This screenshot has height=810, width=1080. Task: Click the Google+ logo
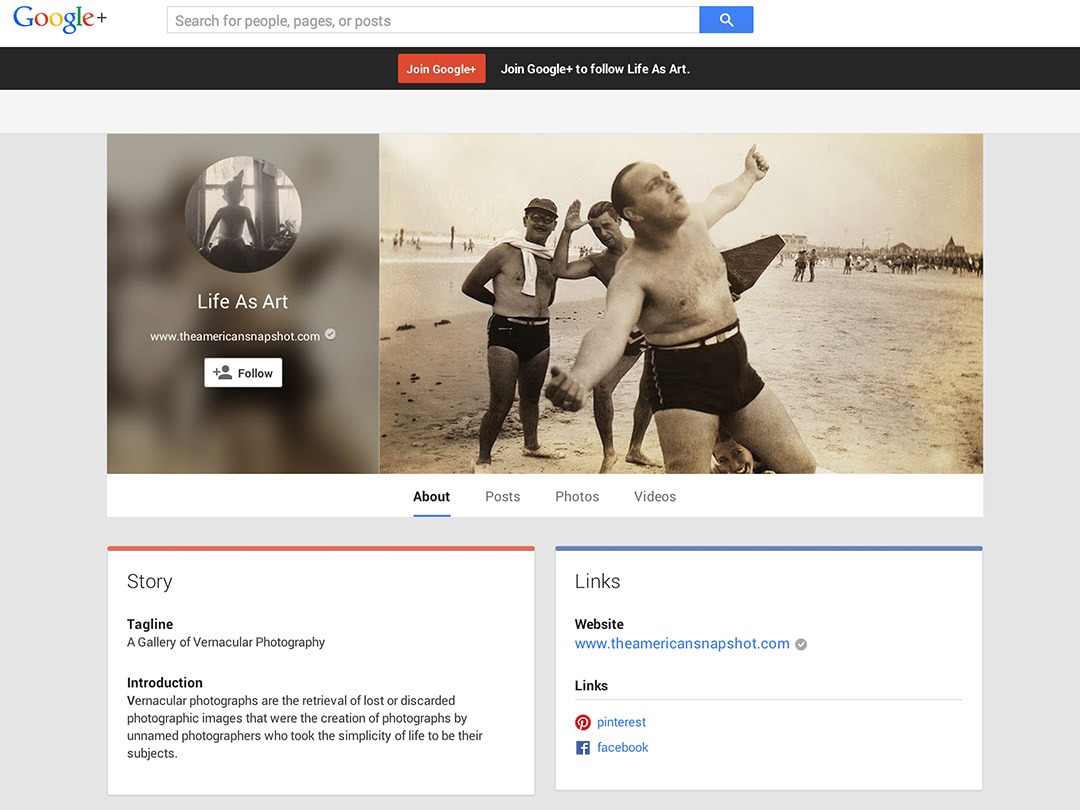[60, 19]
